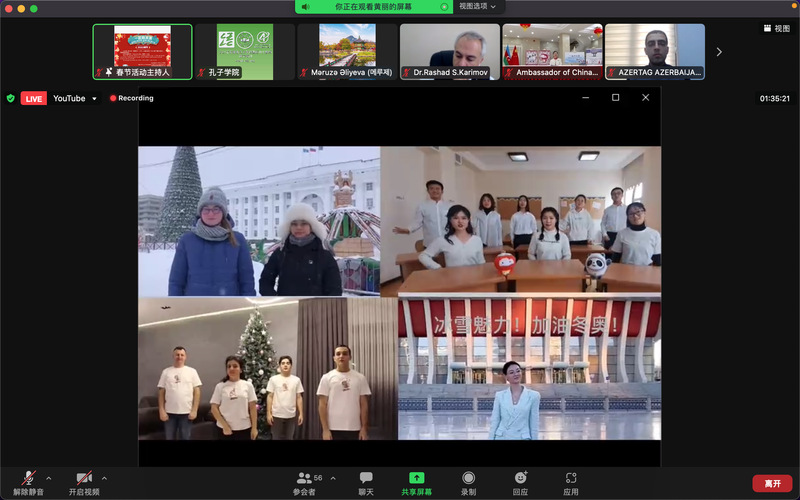Start recording with the record icon

[468, 478]
